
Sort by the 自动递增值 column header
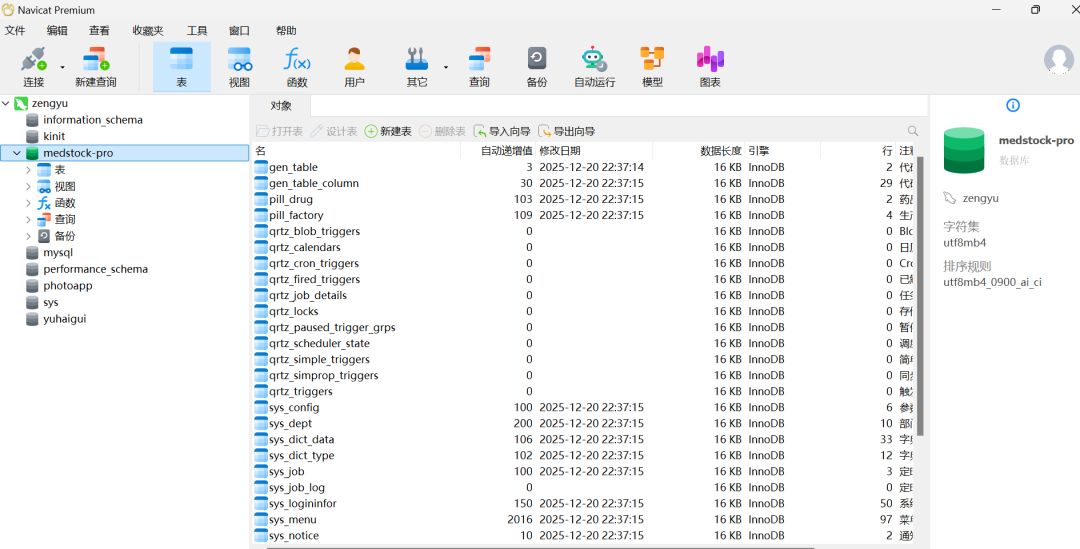coord(498,151)
